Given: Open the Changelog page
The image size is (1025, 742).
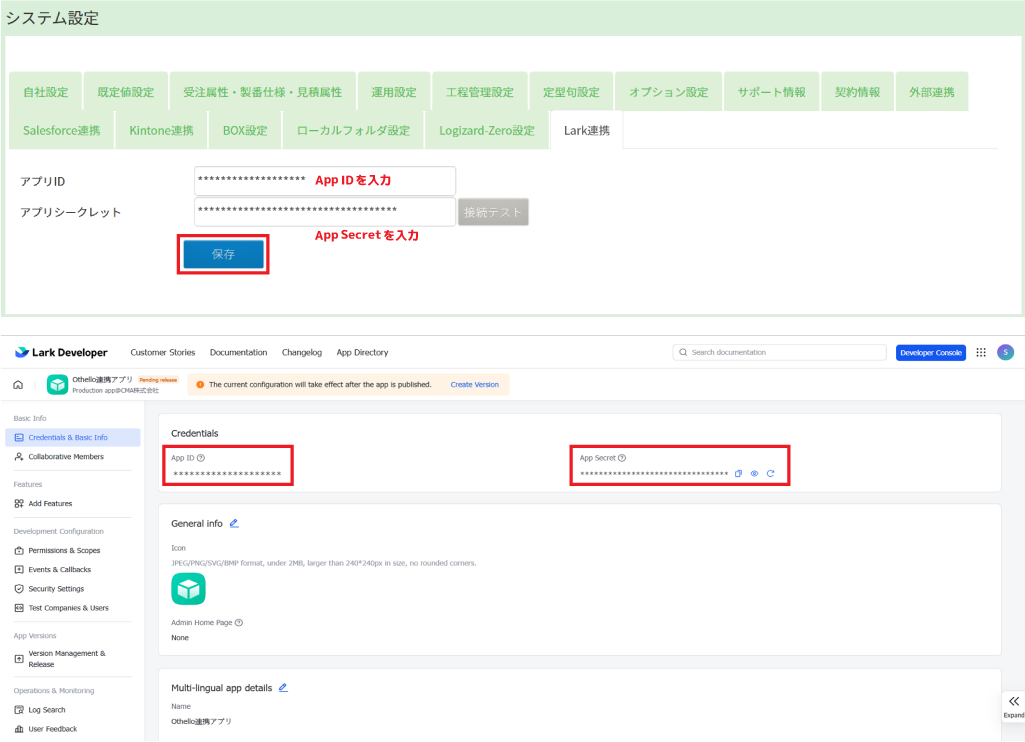Looking at the screenshot, I should [302, 352].
